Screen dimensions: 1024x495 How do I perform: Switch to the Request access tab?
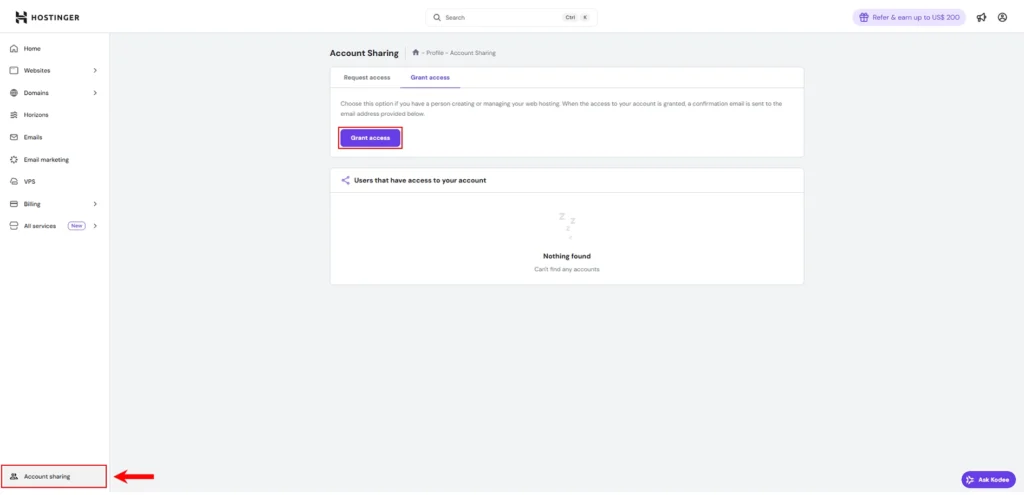[x=367, y=78]
